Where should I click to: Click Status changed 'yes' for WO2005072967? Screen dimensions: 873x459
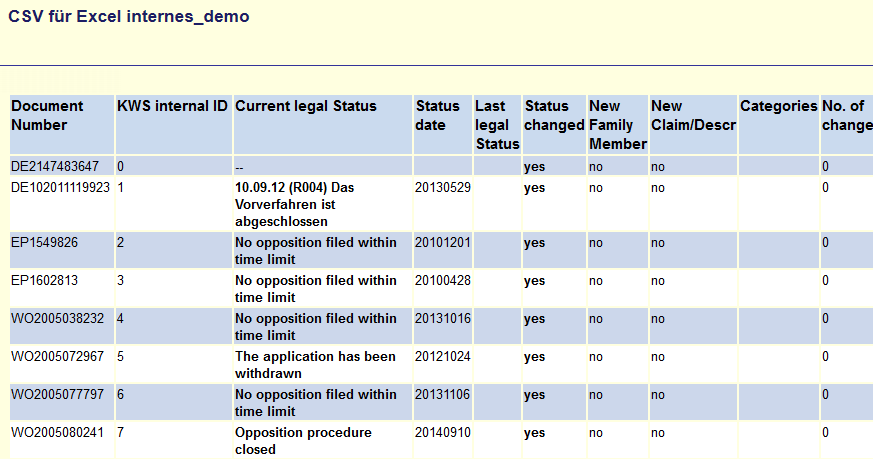click(x=534, y=357)
